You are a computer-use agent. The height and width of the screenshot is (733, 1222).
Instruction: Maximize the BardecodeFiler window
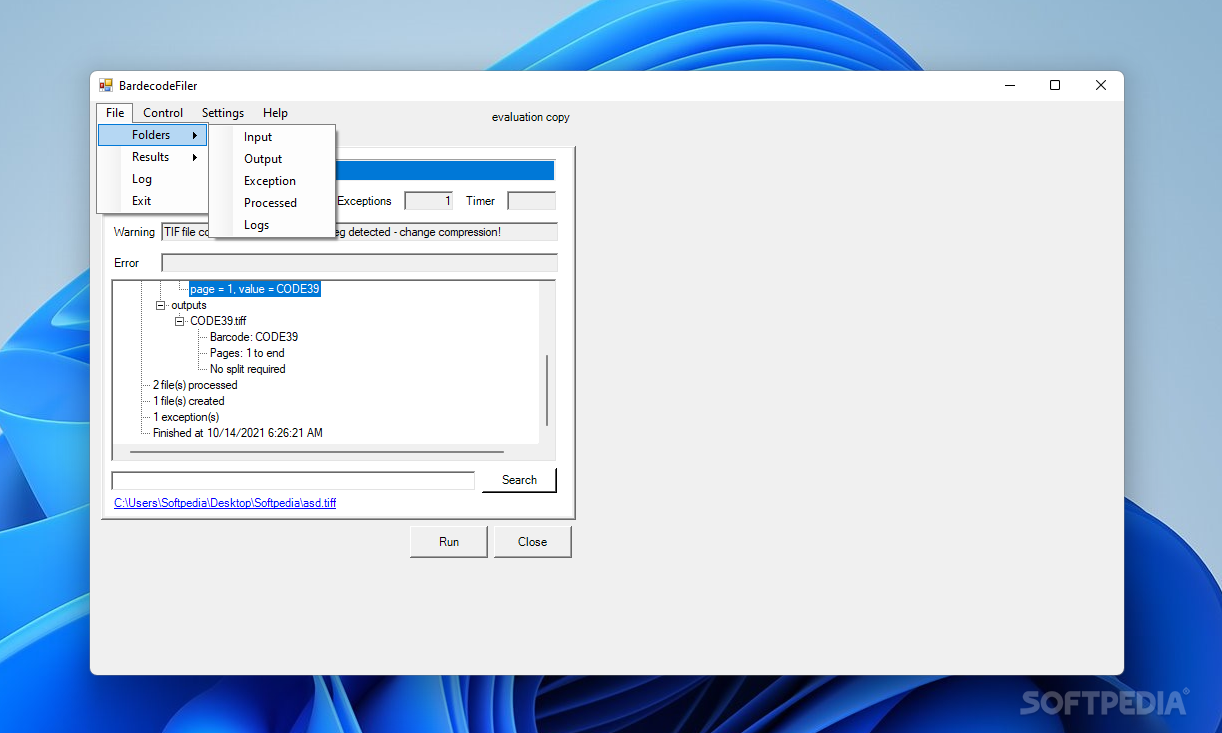click(x=1055, y=86)
